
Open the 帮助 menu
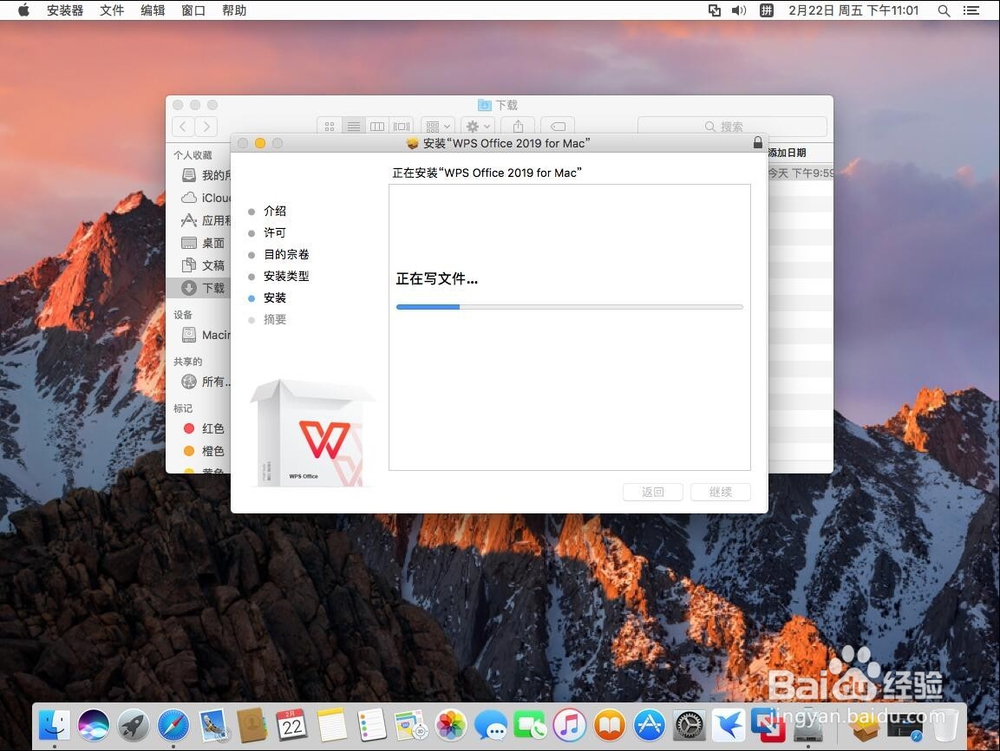234,10
